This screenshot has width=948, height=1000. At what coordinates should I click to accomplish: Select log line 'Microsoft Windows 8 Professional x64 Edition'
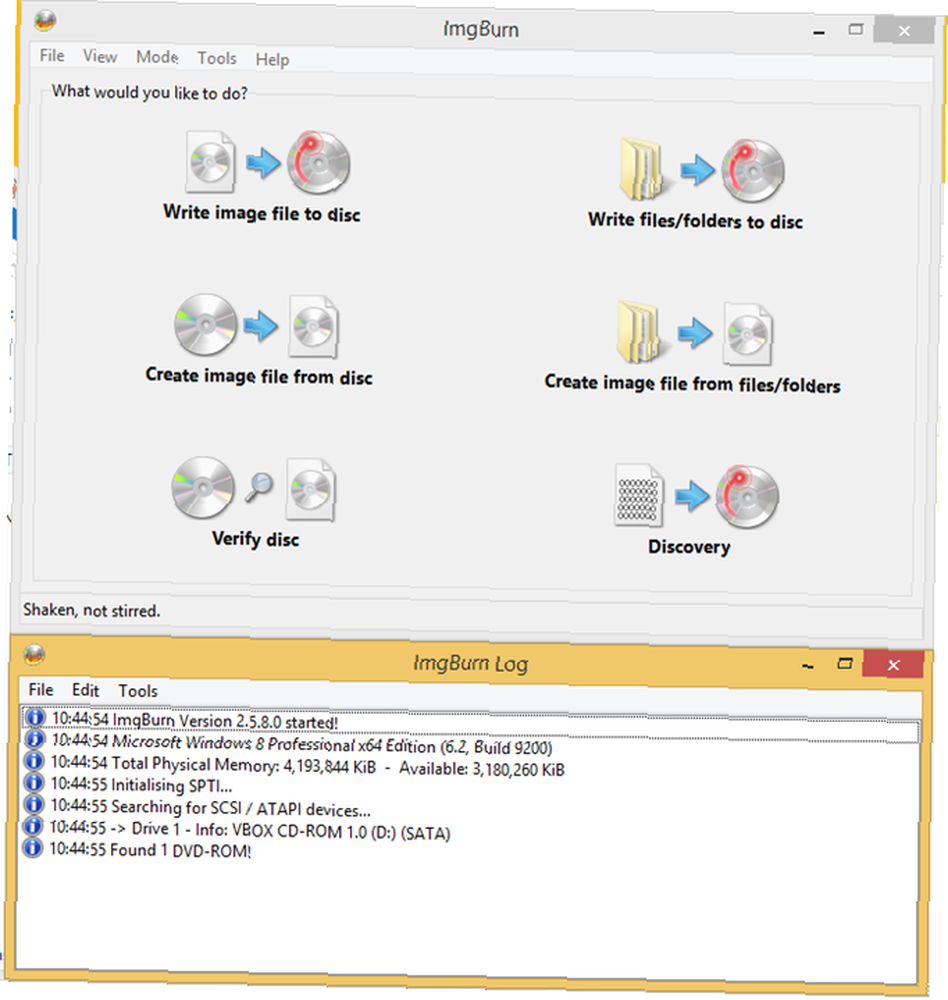coord(302,744)
